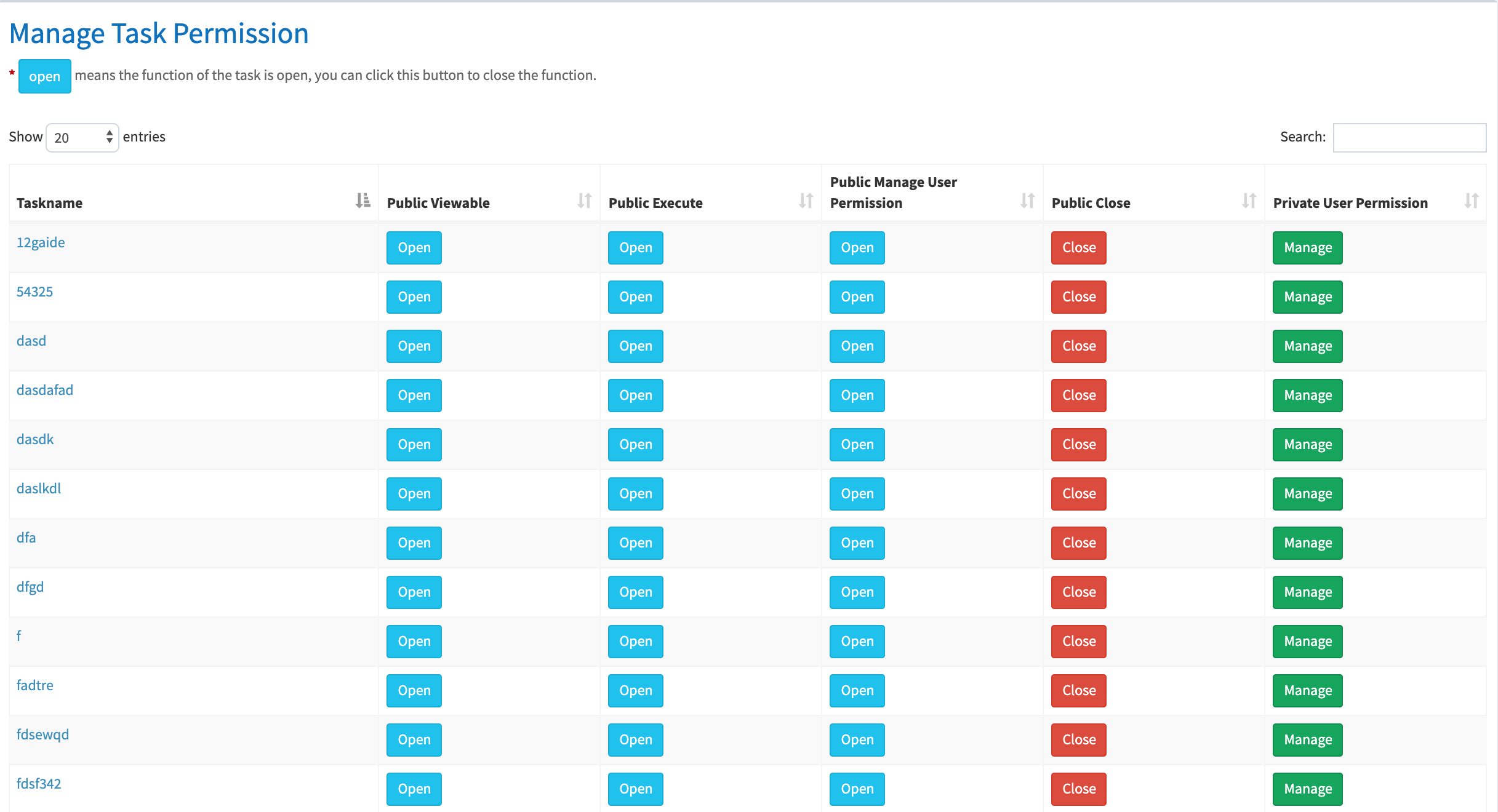1498x812 pixels.
Task: Click Close button in fdsewqd row
Action: click(1079, 740)
